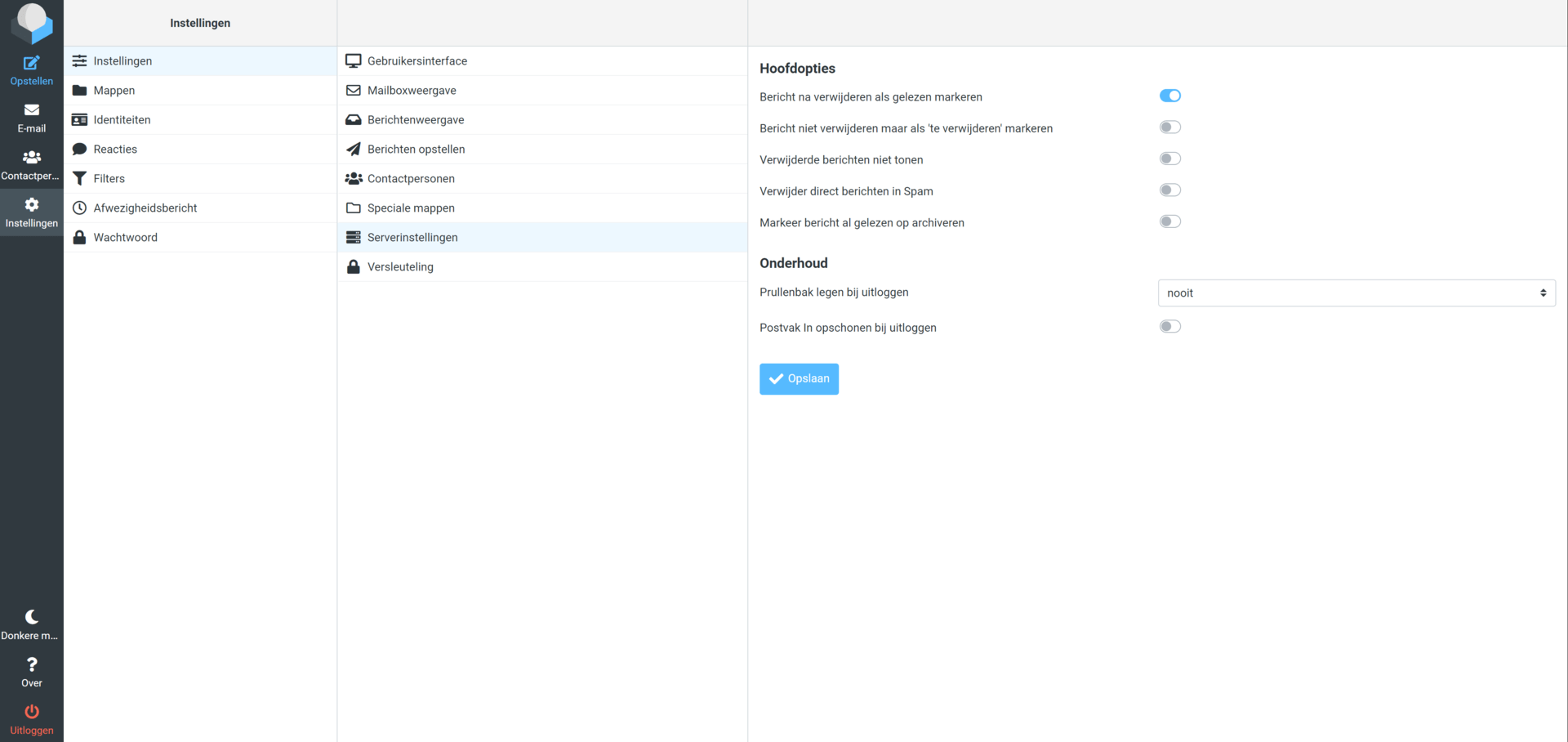Click the Roundcube logo at top left

point(32,22)
